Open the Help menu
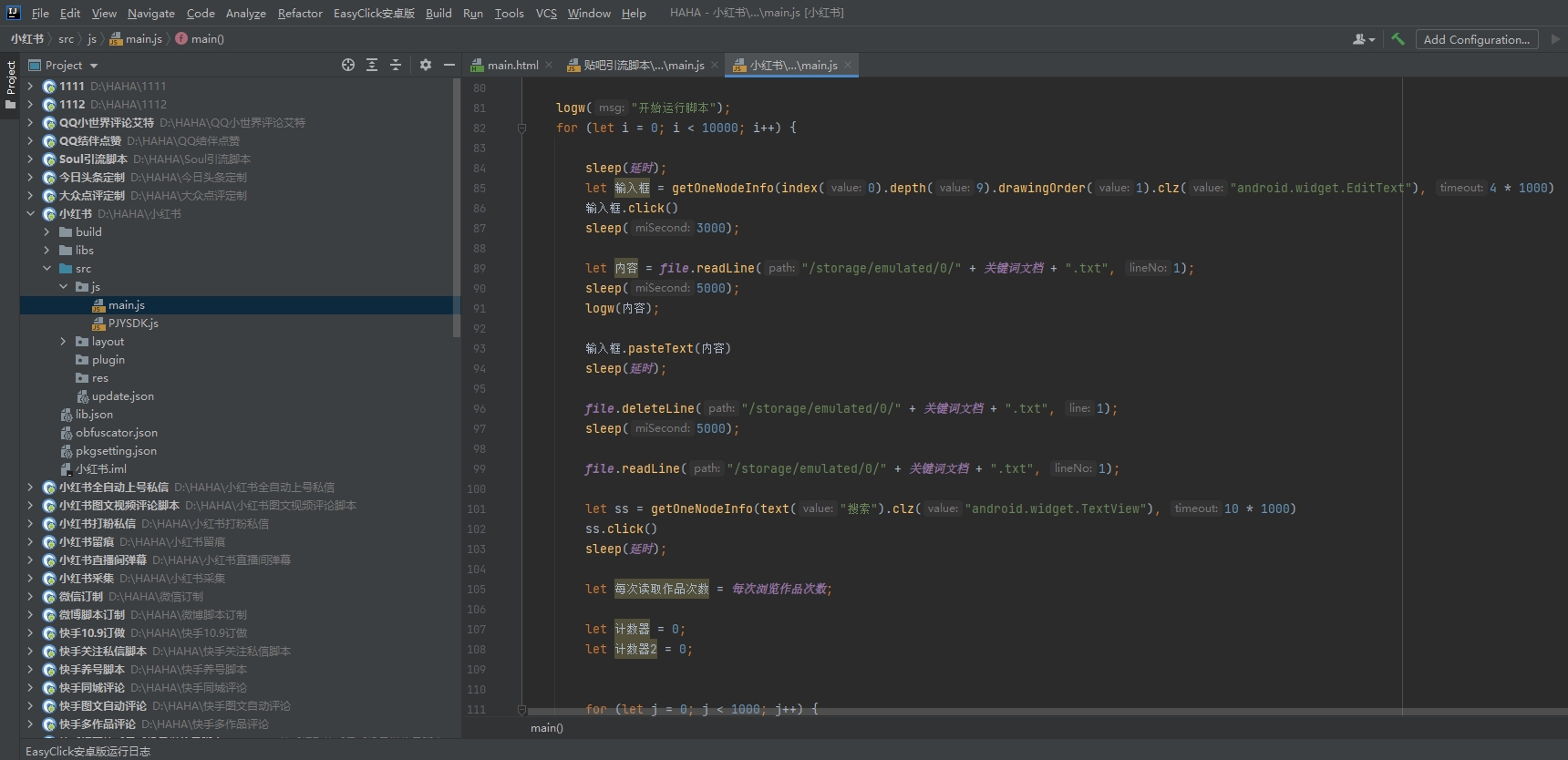The width and height of the screenshot is (1568, 760). pyautogui.click(x=634, y=13)
